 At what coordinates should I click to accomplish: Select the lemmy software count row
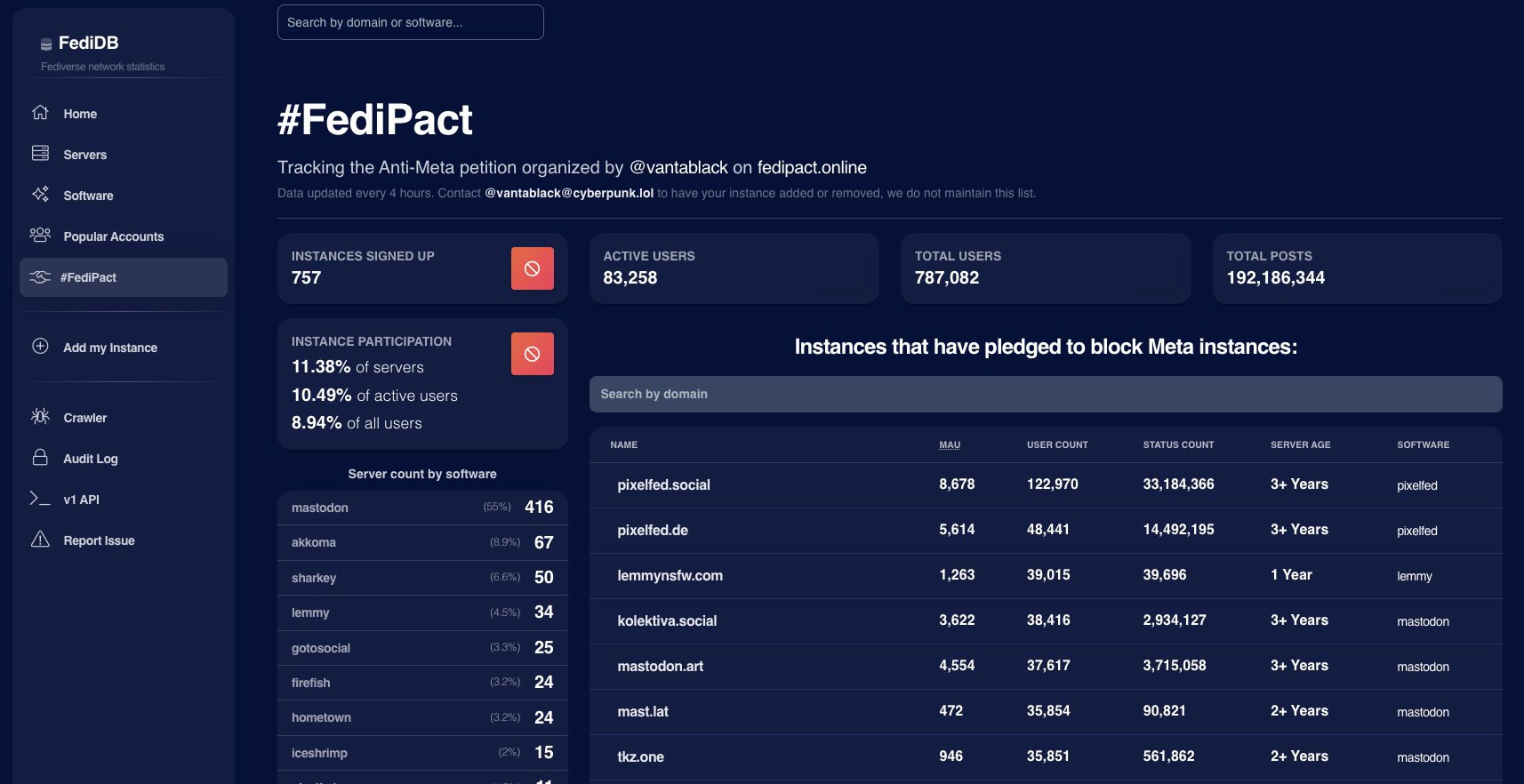click(422, 612)
